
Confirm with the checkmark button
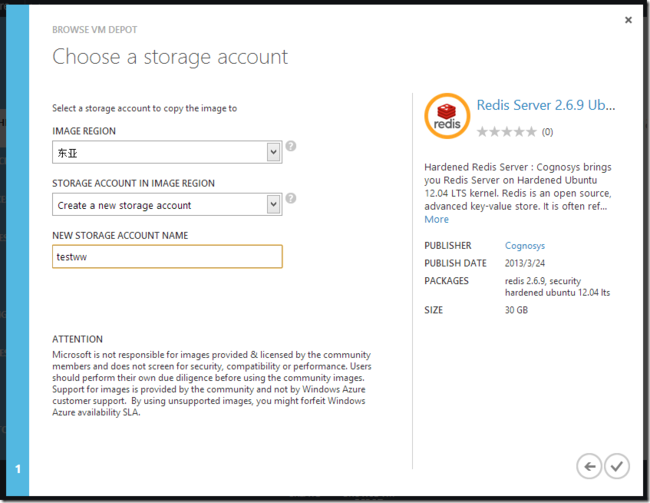pyautogui.click(x=617, y=467)
